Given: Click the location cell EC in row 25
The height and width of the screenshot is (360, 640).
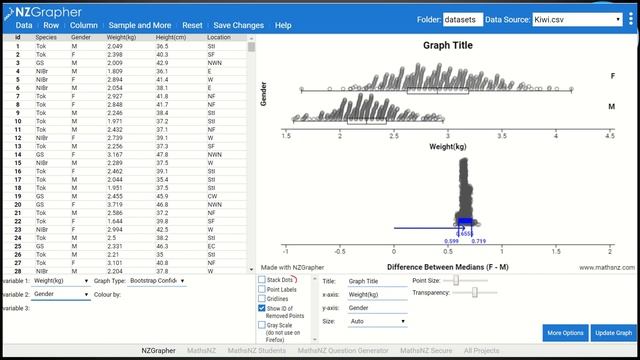Looking at the screenshot, I should click(211, 246).
